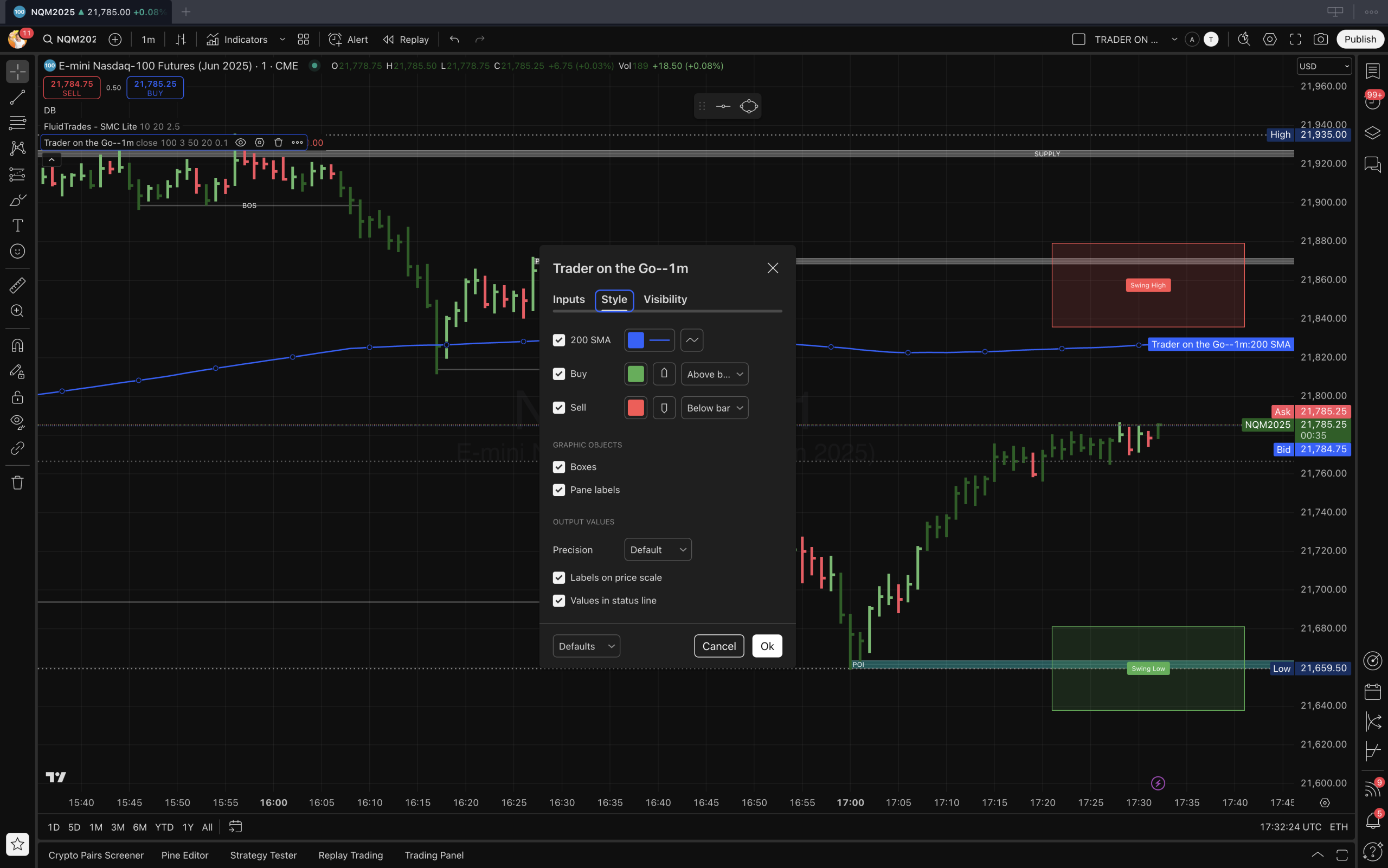This screenshot has height=868, width=1388.
Task: Toggle the layout save checkbox near TRADER ON
Action: pos(1078,39)
